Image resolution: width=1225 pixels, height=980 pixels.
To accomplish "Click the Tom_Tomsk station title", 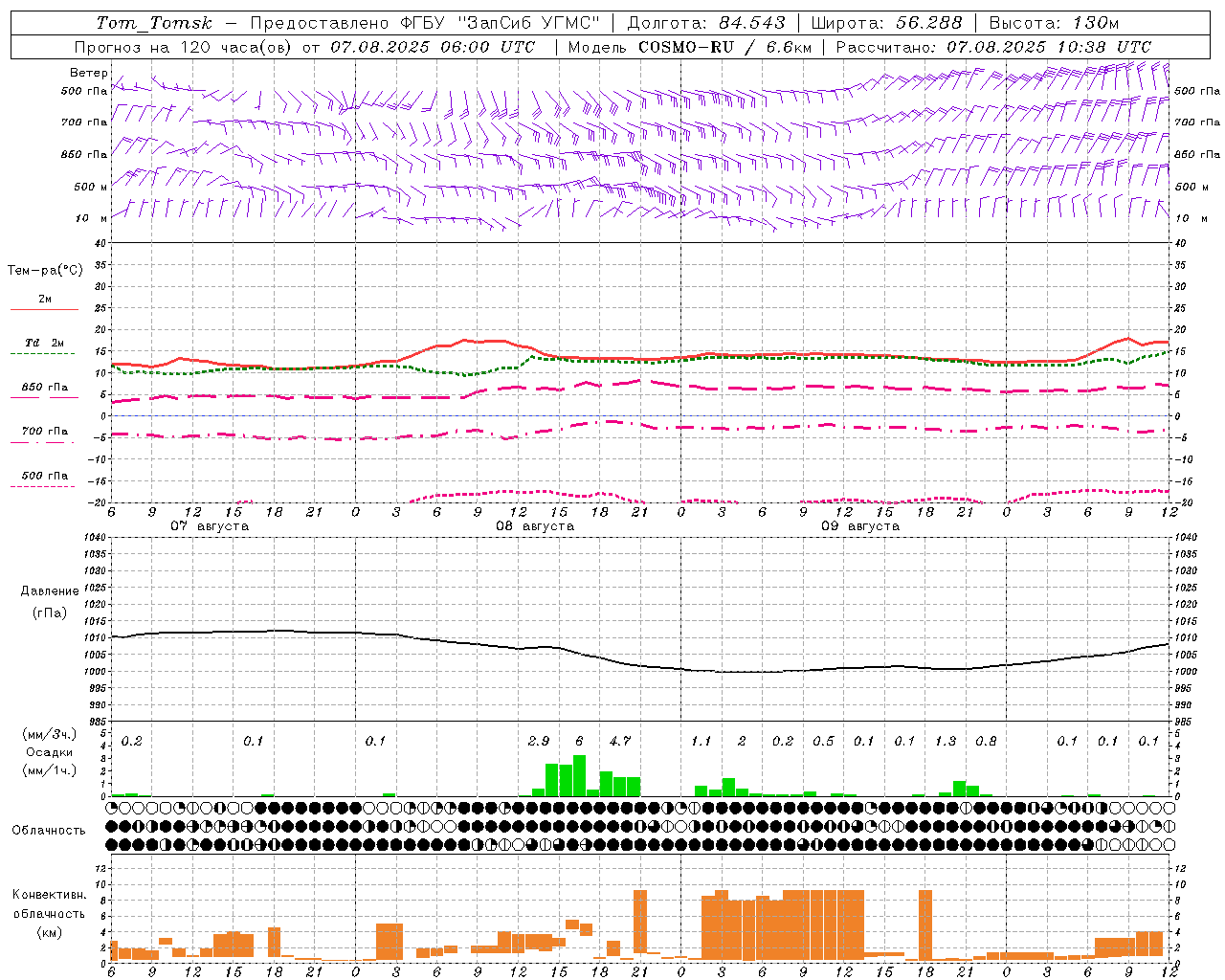I will [x=154, y=23].
